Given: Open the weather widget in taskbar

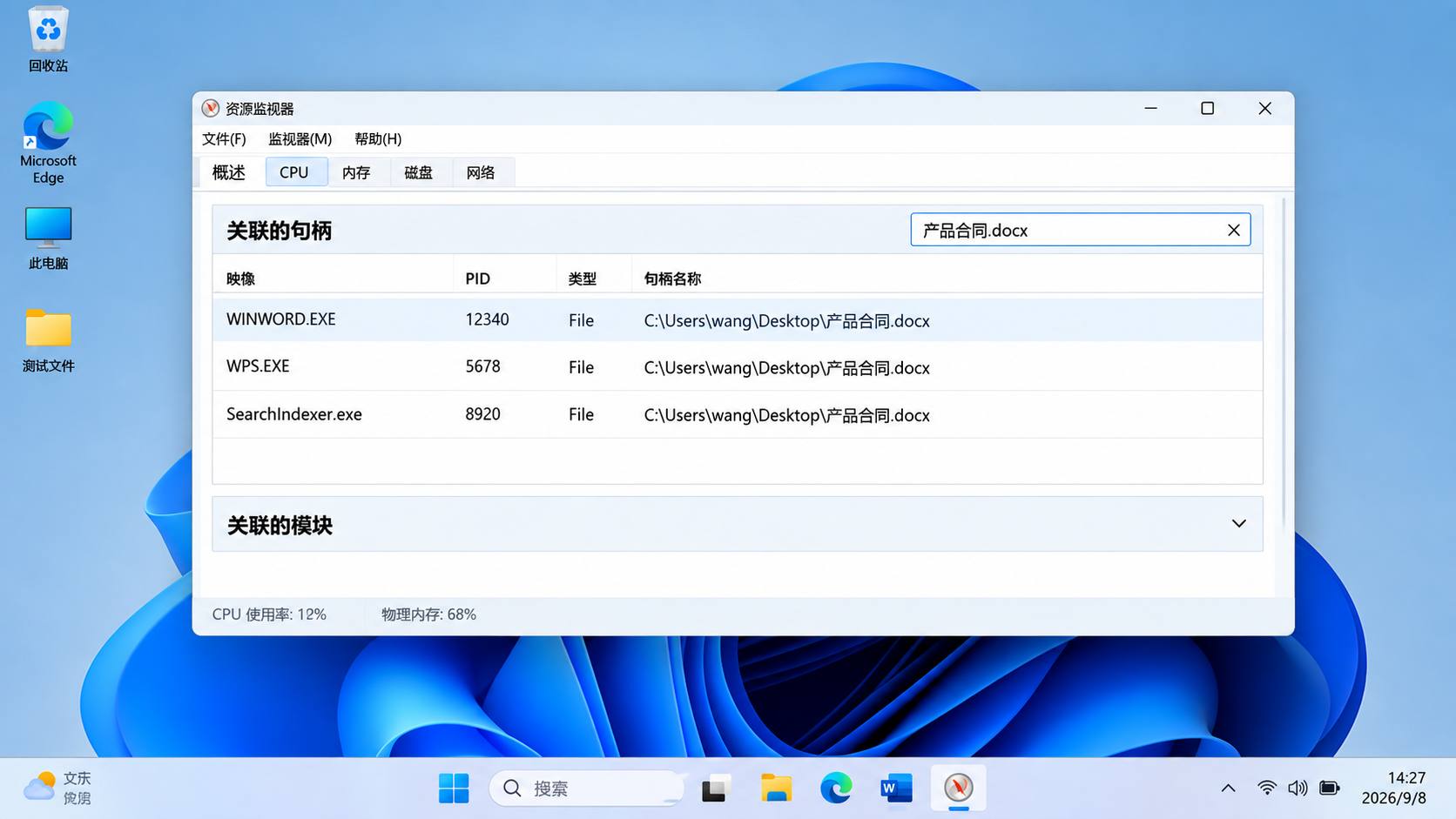Looking at the screenshot, I should pos(57,788).
